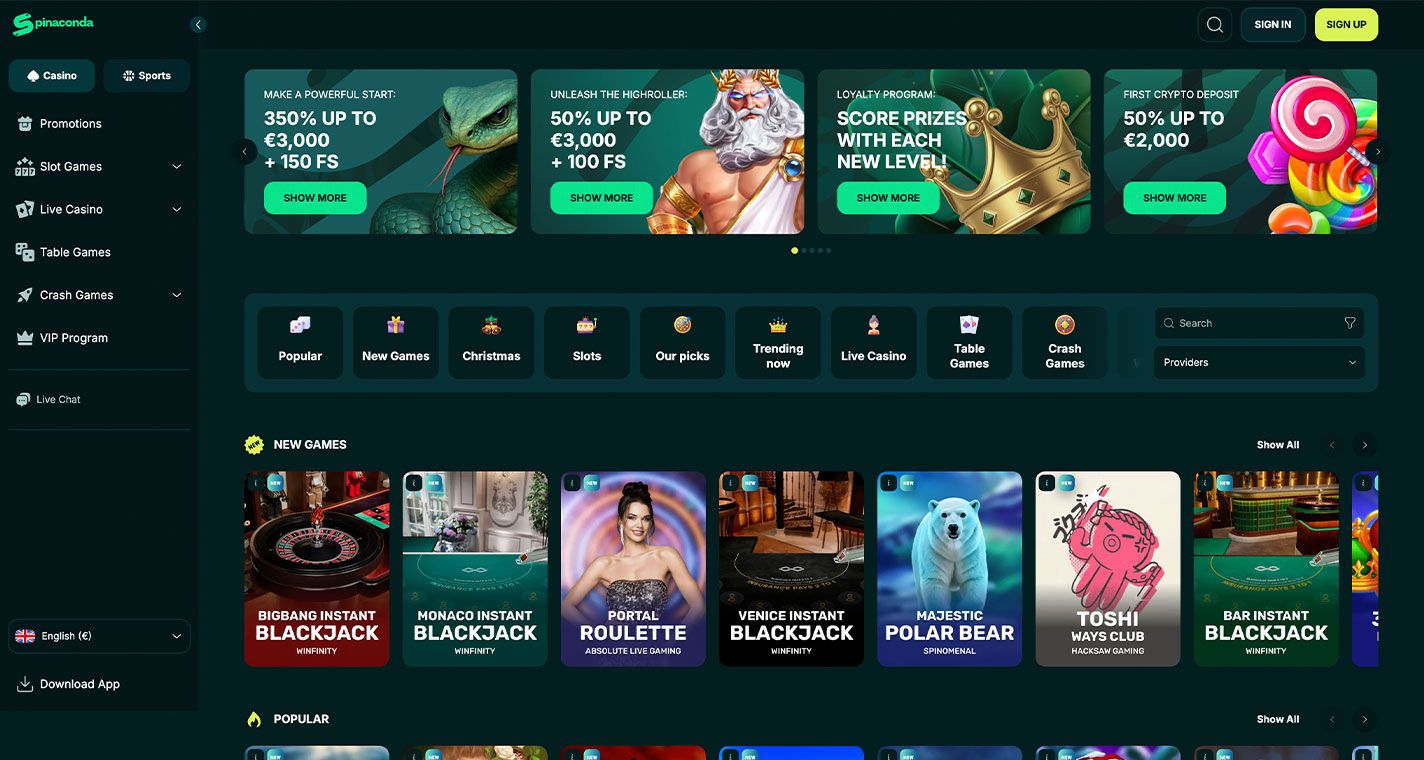The image size is (1424, 760).
Task: Select the first carousel pagination dot
Action: (795, 251)
